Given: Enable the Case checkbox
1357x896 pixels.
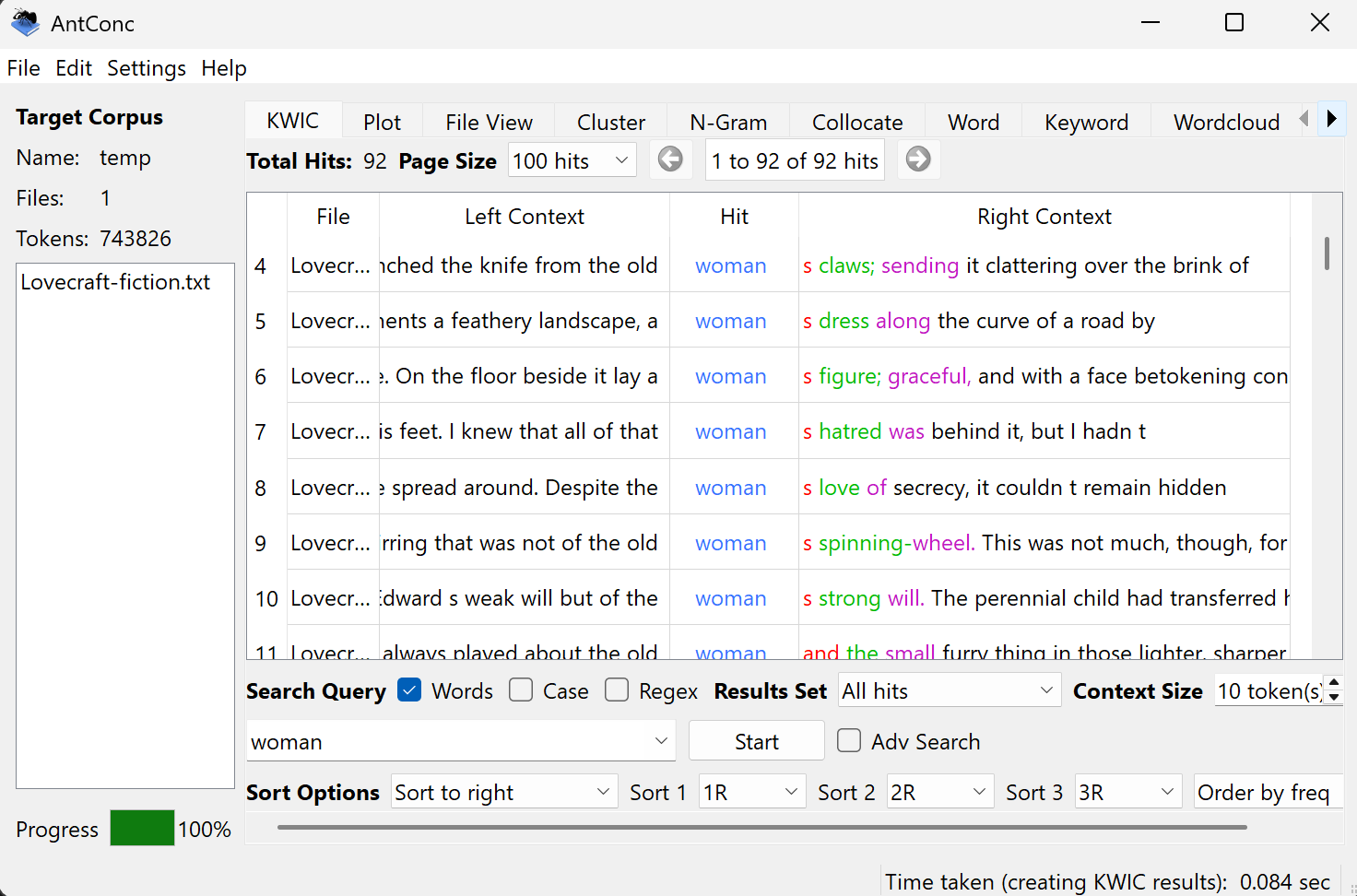Looking at the screenshot, I should [x=521, y=690].
